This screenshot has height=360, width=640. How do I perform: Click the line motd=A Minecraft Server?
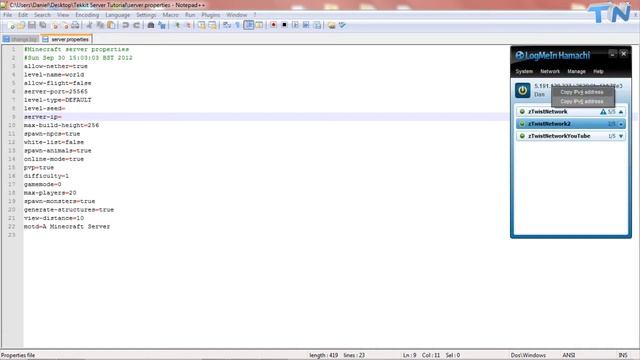point(67,227)
